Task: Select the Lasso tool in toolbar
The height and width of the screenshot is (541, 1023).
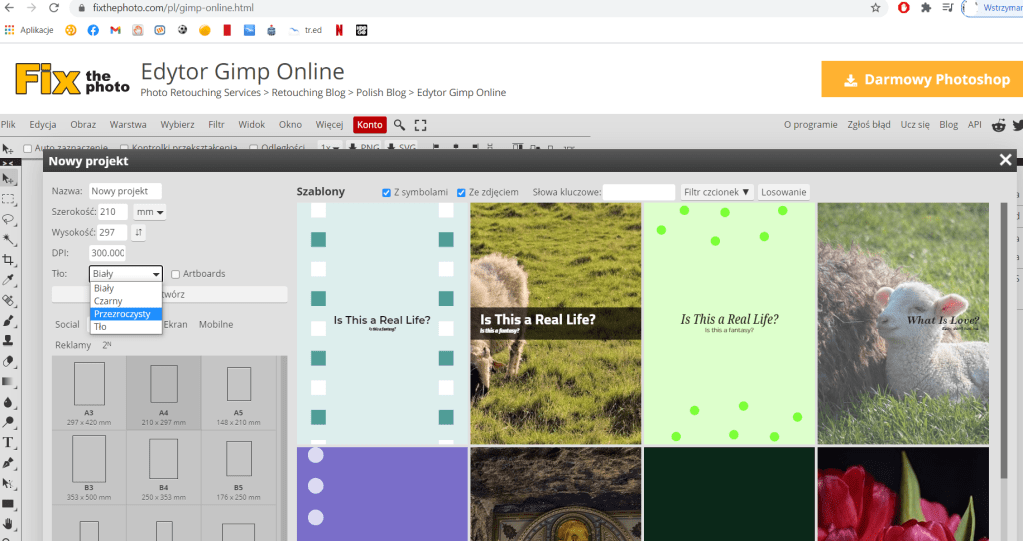Action: tap(8, 219)
